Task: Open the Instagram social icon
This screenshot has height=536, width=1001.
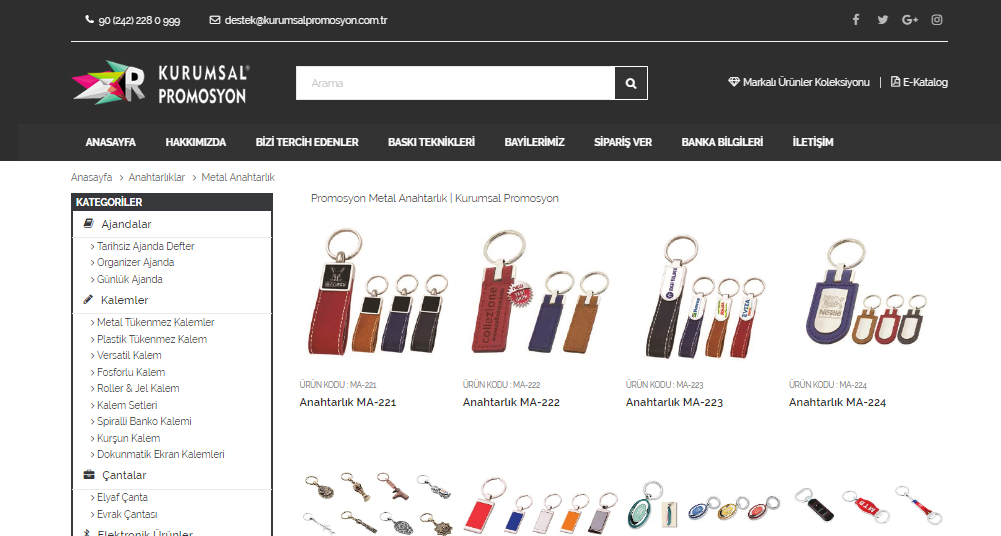Action: coord(937,20)
